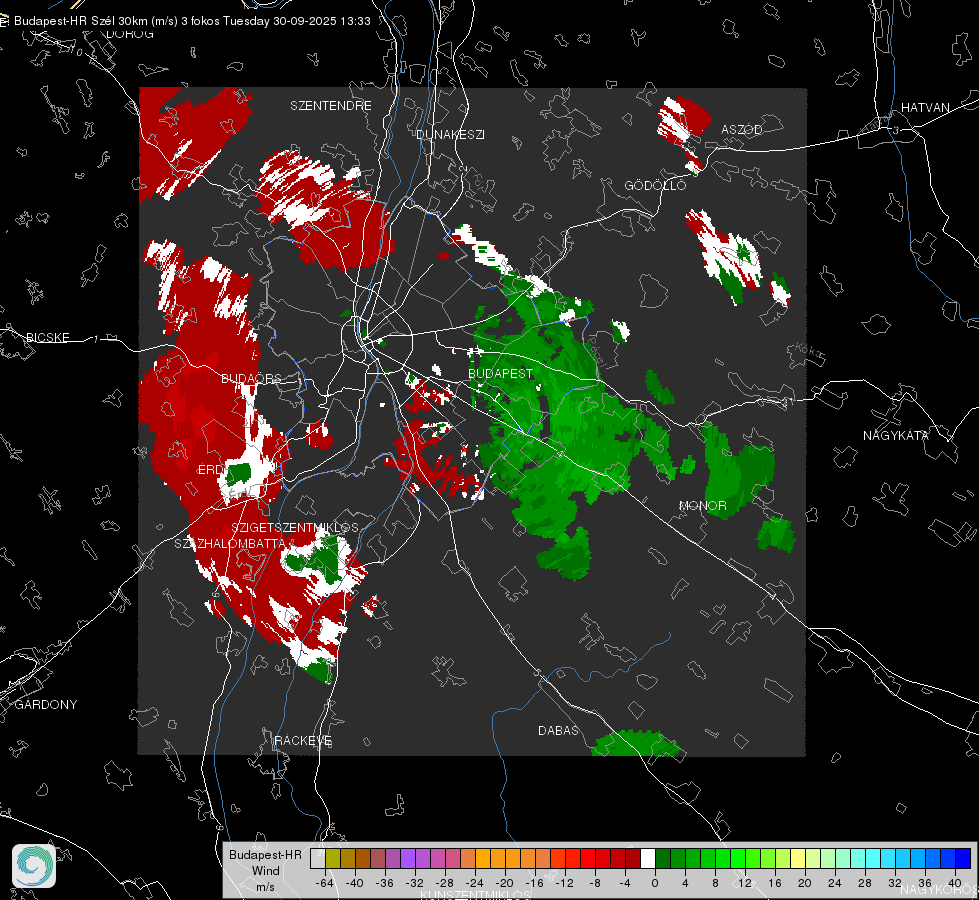This screenshot has height=900, width=979.
Task: Click the 0 legend scale value
Action: (654, 883)
